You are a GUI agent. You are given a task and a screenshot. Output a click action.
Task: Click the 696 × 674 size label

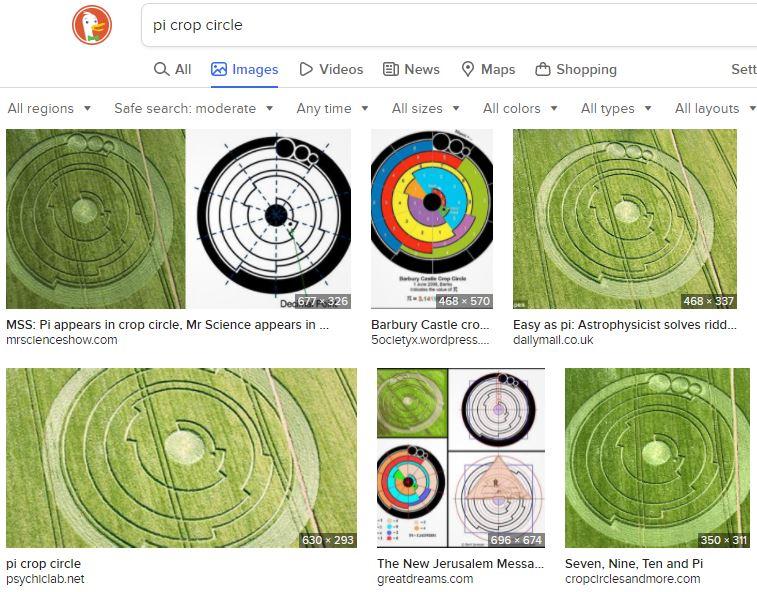(x=516, y=540)
